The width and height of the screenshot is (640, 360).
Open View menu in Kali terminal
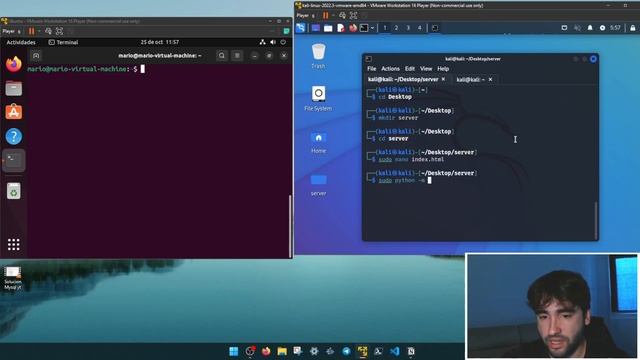click(x=426, y=69)
